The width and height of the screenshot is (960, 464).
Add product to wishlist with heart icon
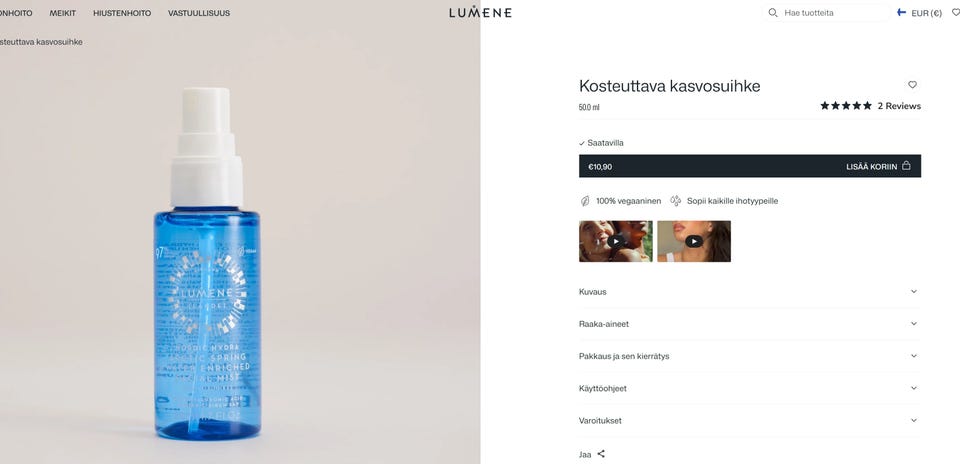click(912, 84)
